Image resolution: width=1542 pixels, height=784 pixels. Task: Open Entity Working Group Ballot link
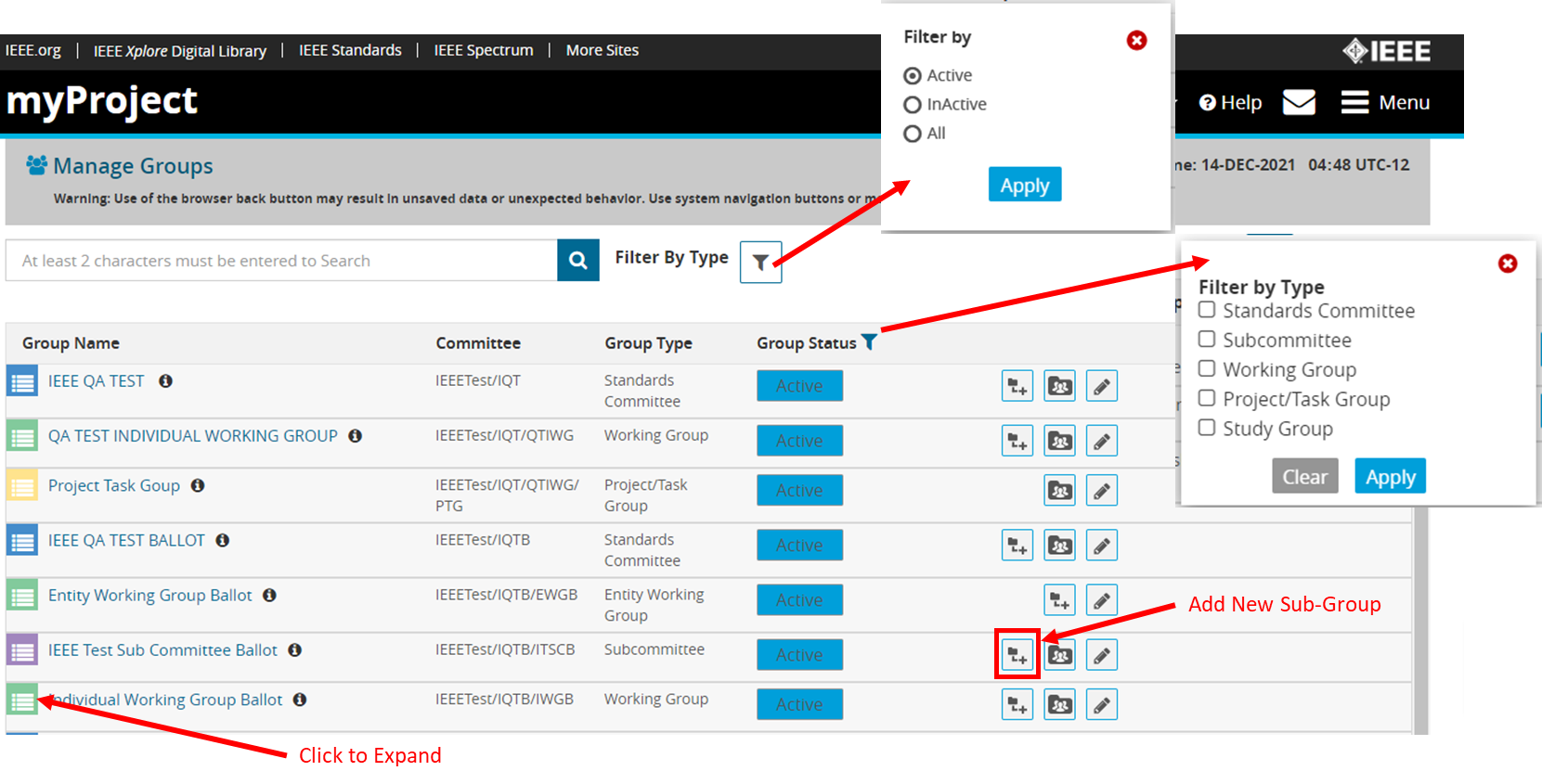click(150, 595)
